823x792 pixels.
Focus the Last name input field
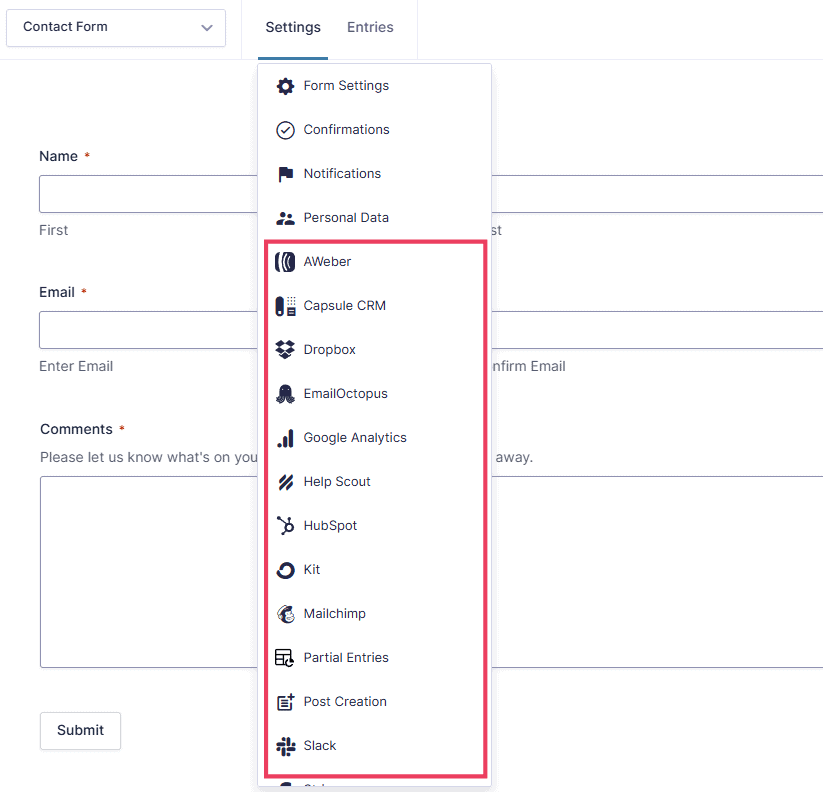pyautogui.click(x=657, y=194)
